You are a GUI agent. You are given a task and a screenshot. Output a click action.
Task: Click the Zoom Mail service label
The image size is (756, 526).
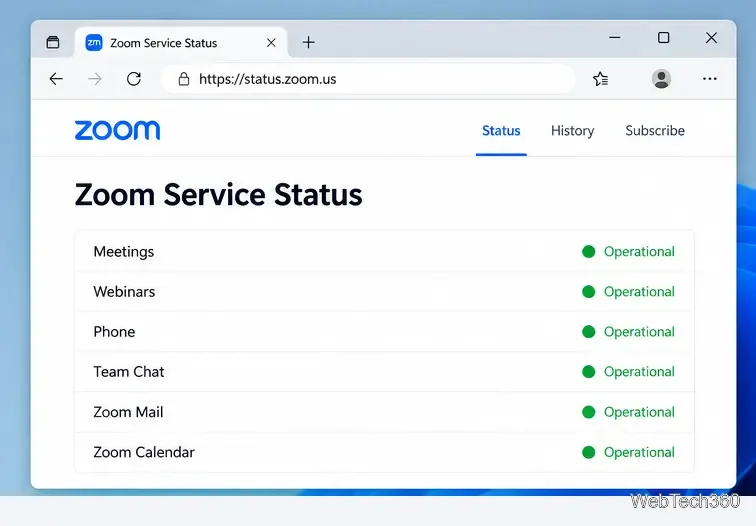coord(128,412)
